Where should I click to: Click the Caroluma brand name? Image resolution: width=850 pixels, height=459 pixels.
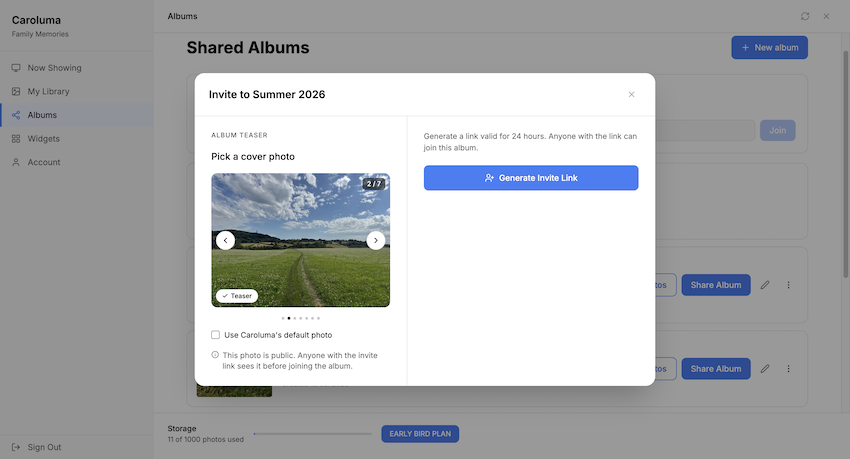(x=36, y=20)
